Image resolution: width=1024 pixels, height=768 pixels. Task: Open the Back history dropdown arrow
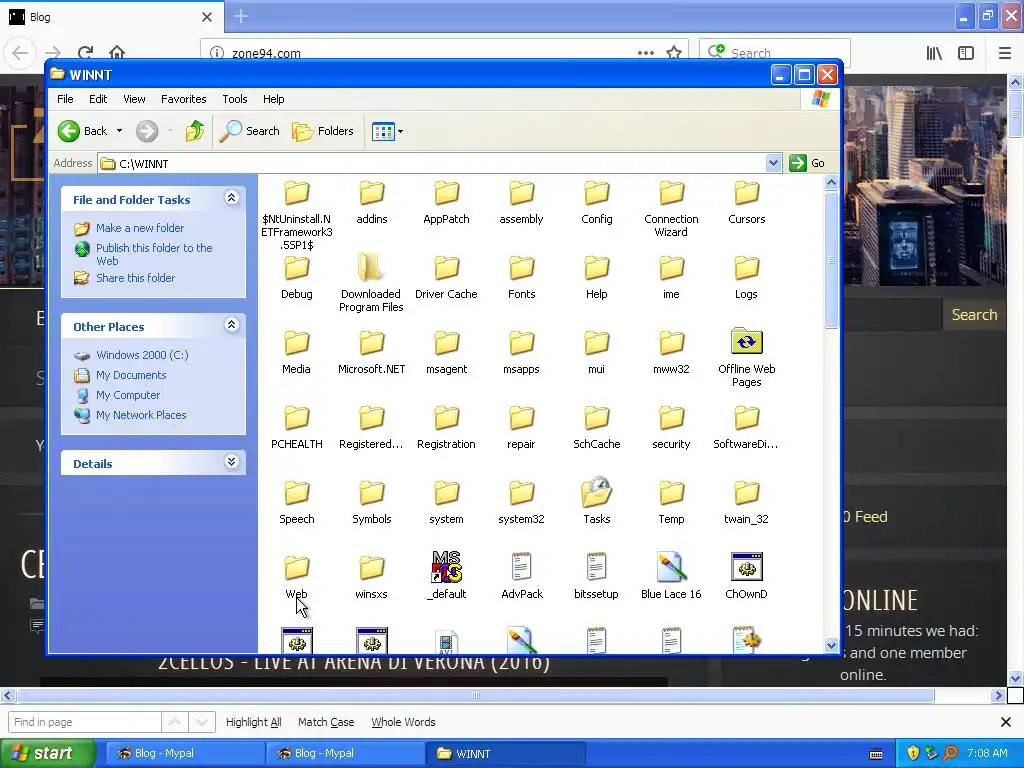point(120,131)
